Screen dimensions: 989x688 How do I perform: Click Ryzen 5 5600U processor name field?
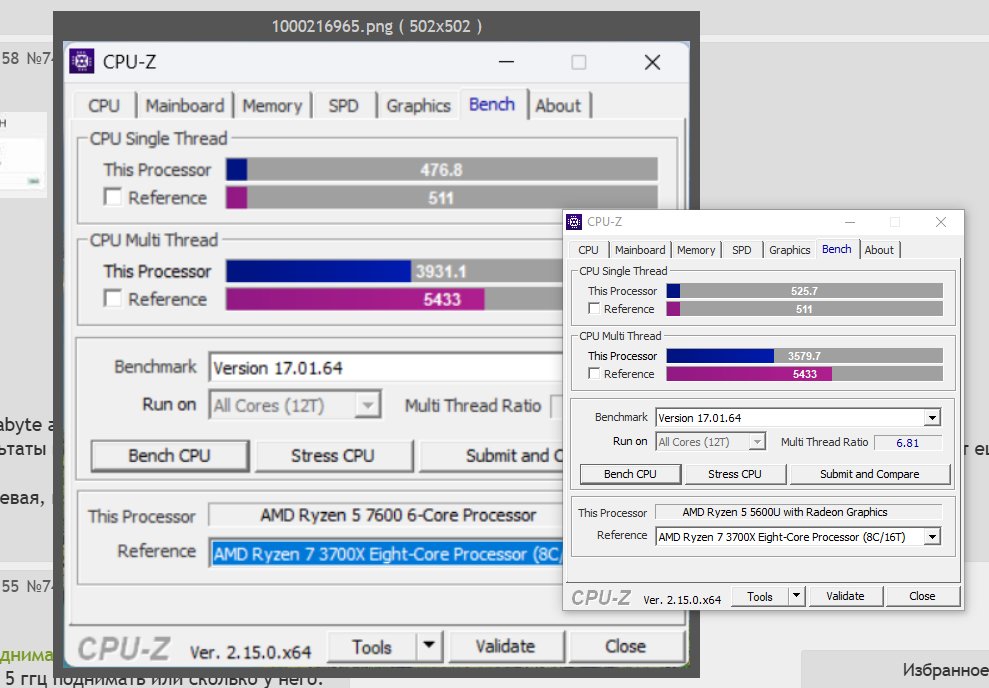click(x=799, y=512)
